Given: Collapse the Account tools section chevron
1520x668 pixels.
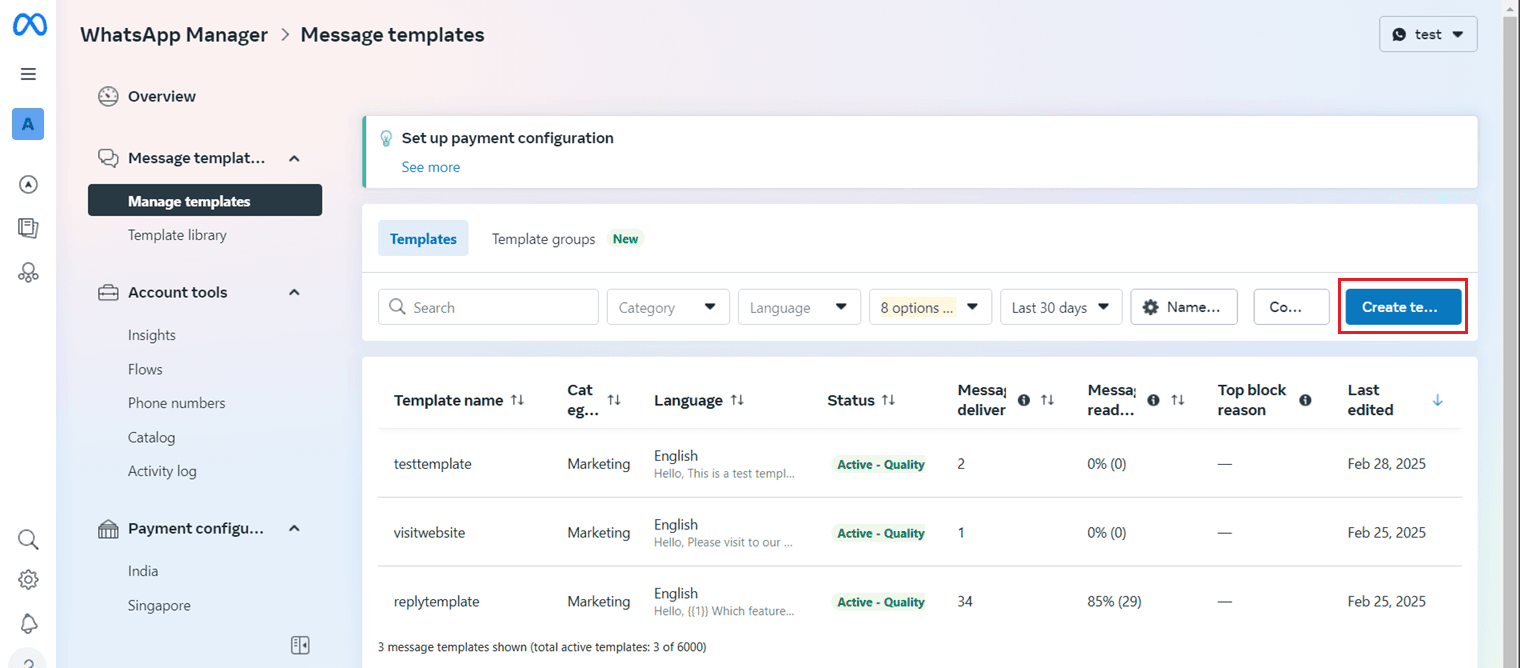Looking at the screenshot, I should [294, 292].
